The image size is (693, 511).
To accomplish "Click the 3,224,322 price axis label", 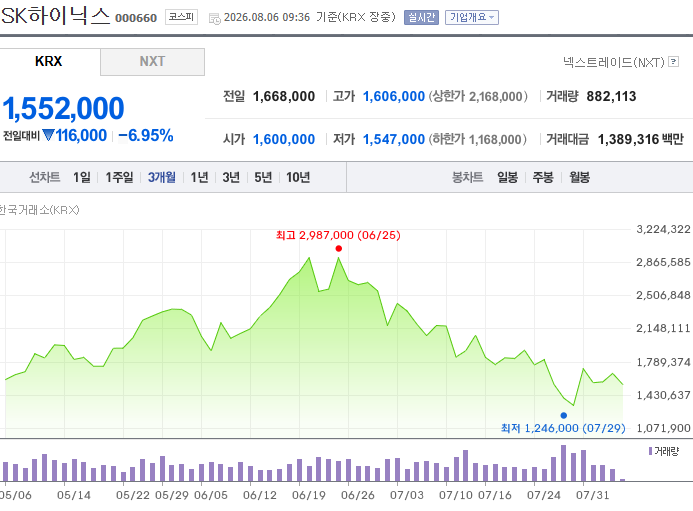I will [663, 229].
